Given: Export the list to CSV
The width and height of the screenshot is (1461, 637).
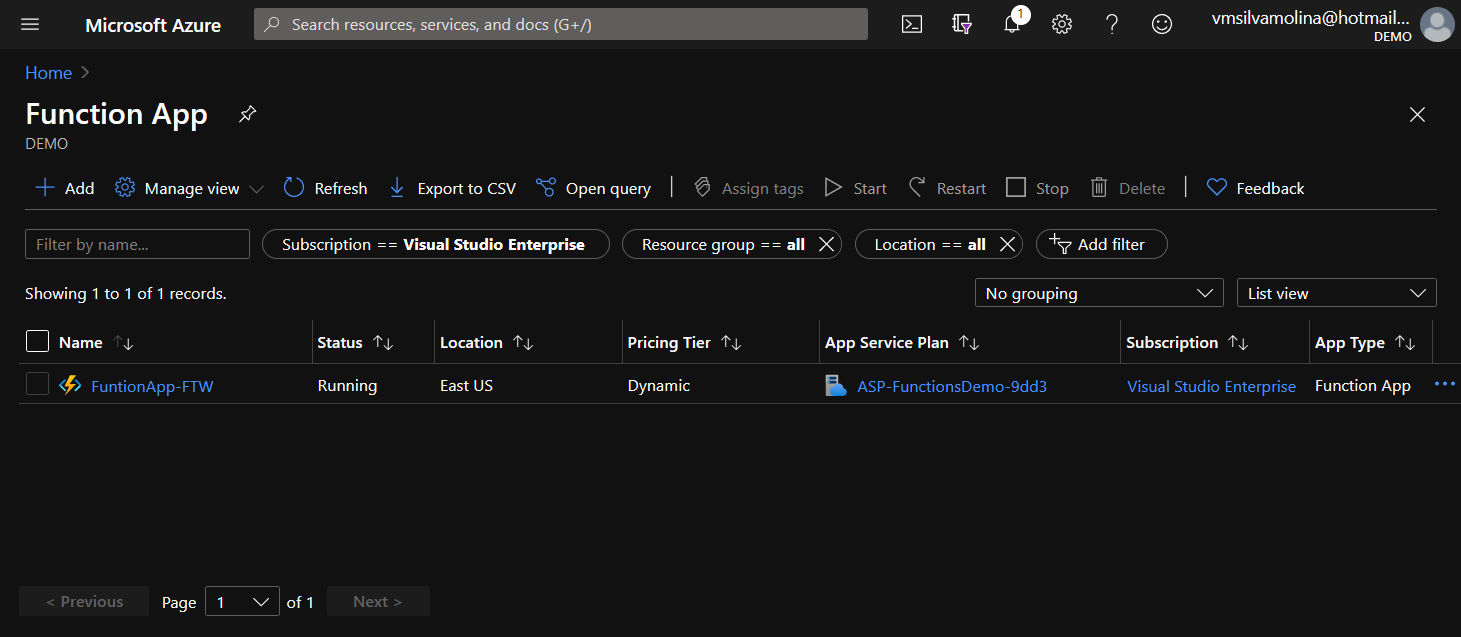Looking at the screenshot, I should point(452,188).
